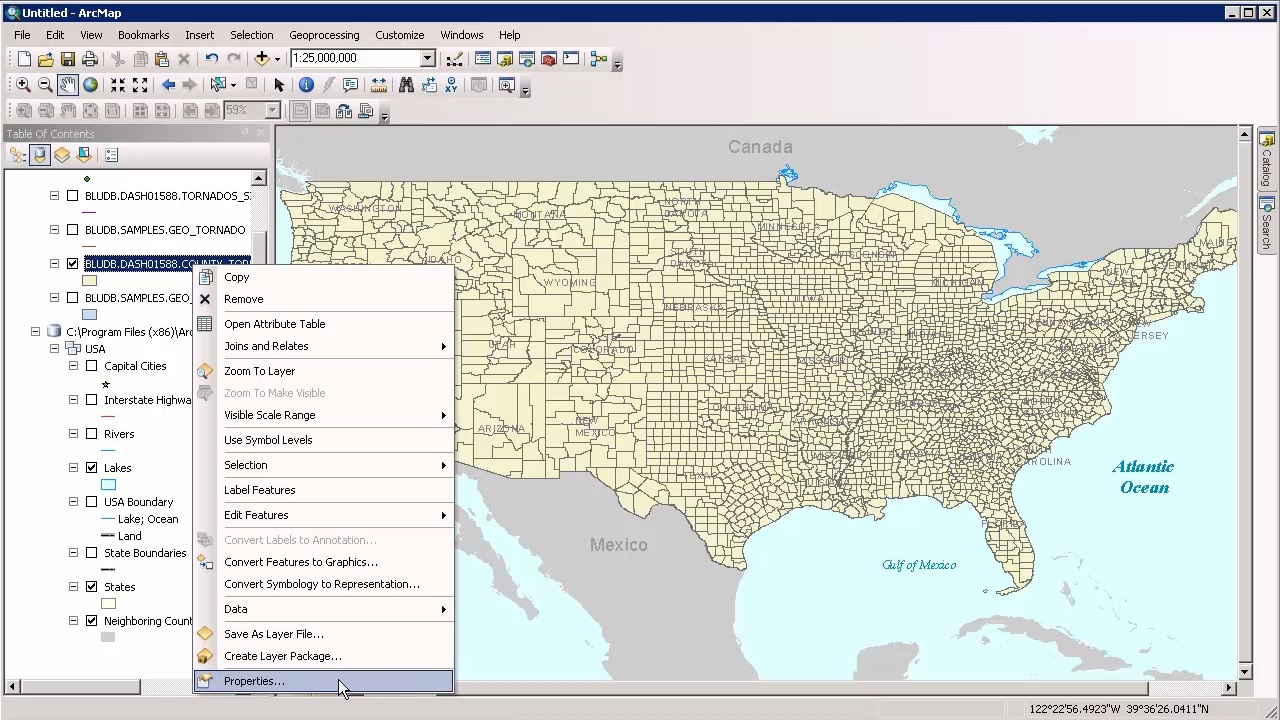The height and width of the screenshot is (720, 1280).
Task: Click the Print icon in toolbar
Action: (90, 59)
